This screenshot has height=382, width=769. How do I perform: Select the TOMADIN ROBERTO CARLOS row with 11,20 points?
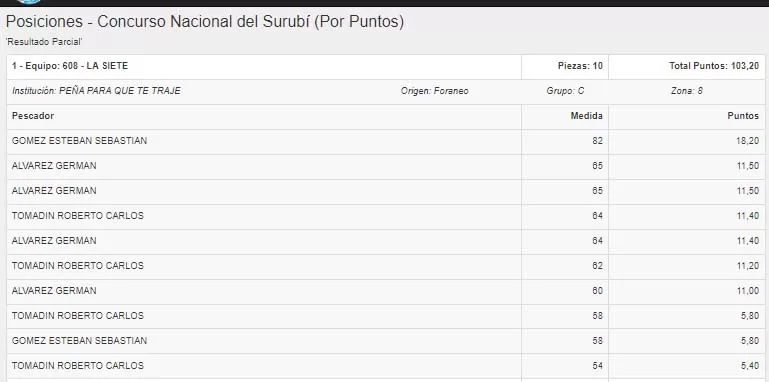point(385,266)
